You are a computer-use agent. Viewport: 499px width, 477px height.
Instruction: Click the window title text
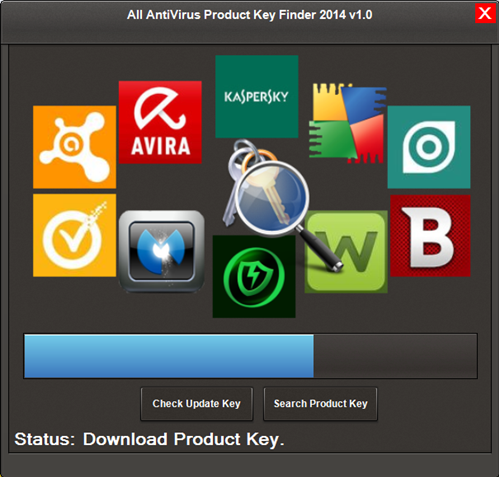250,15
